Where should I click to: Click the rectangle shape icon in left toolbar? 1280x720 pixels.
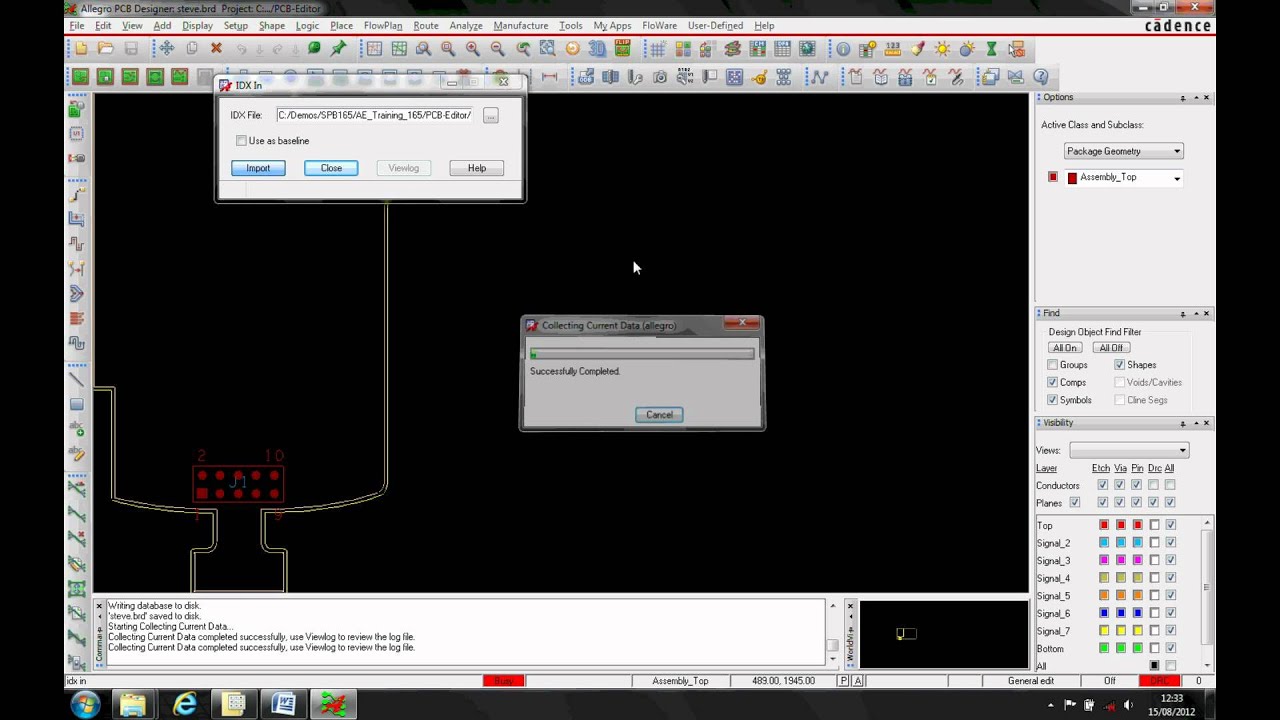[77, 404]
